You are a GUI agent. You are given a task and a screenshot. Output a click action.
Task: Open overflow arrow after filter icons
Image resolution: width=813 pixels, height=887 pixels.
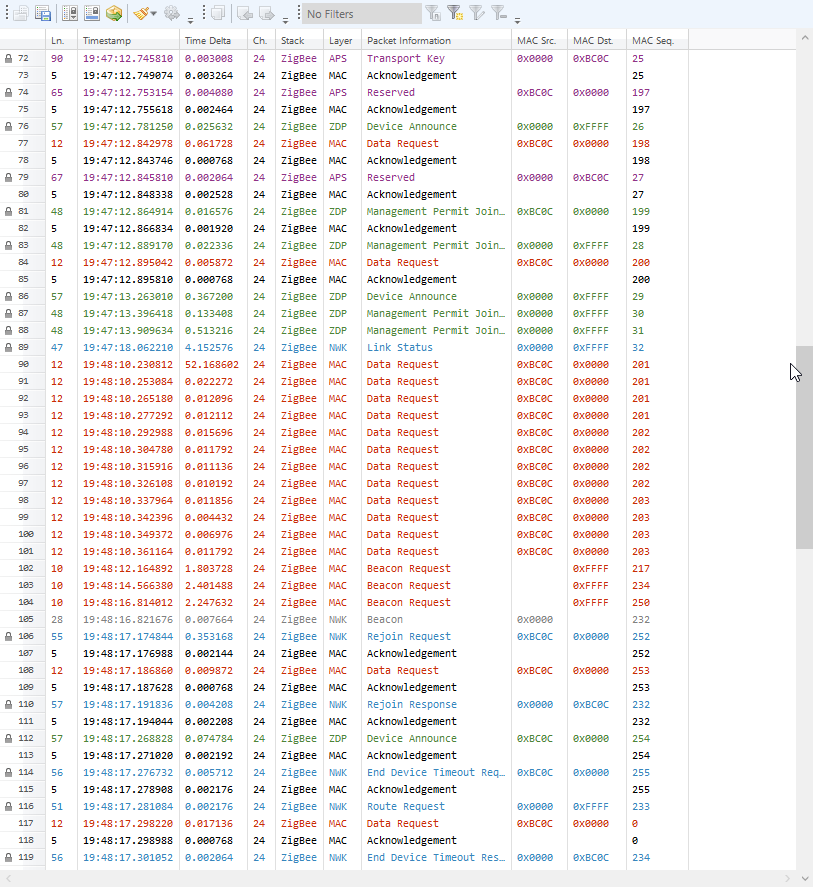click(517, 20)
